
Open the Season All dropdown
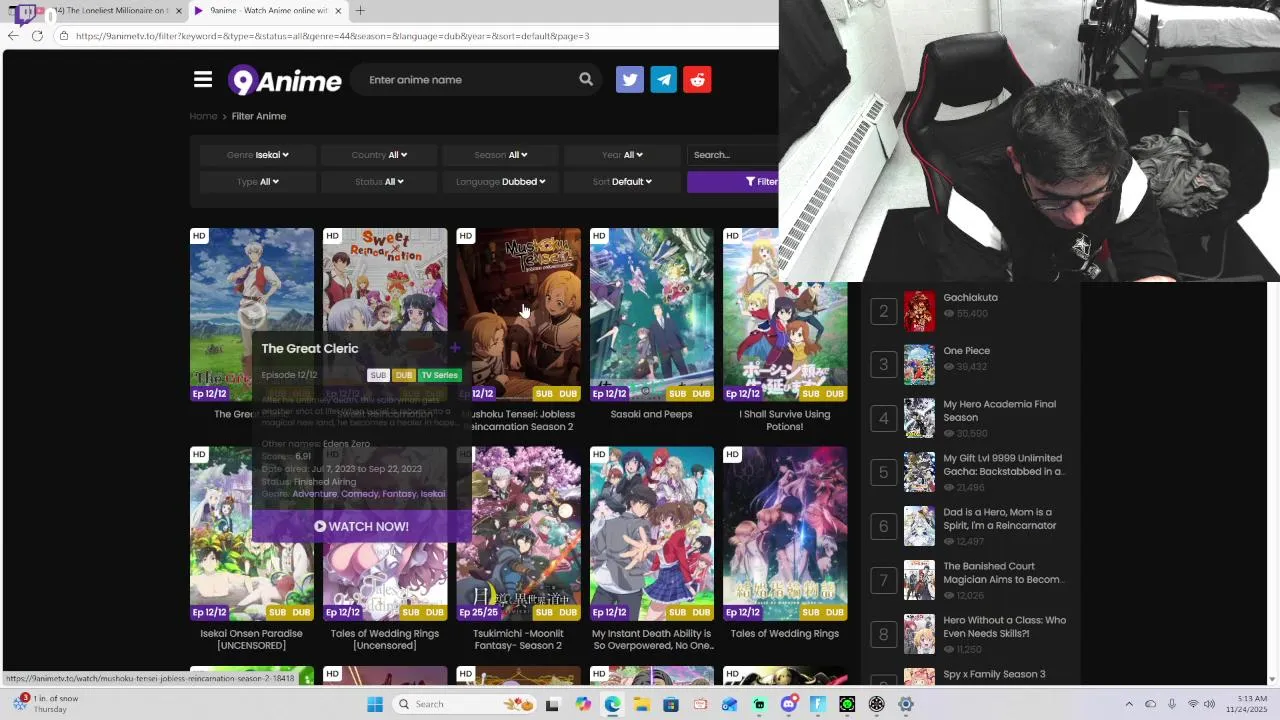click(x=500, y=155)
